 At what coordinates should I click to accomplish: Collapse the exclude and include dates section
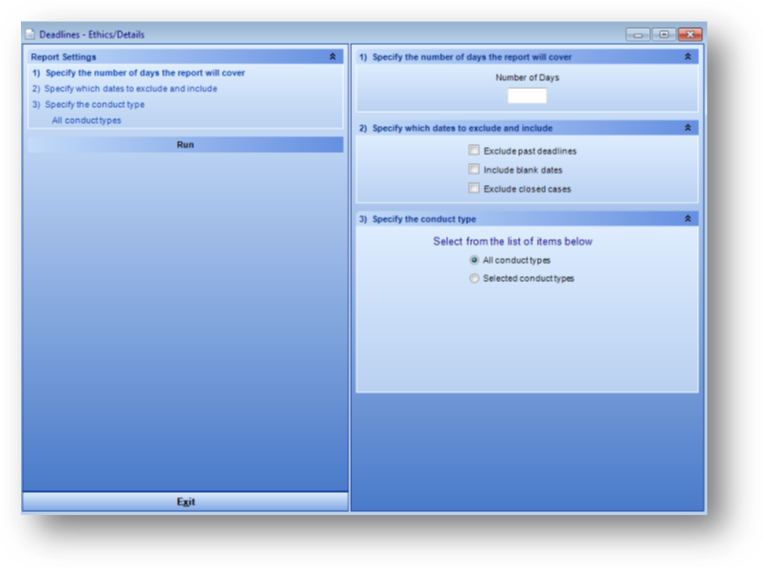688,128
